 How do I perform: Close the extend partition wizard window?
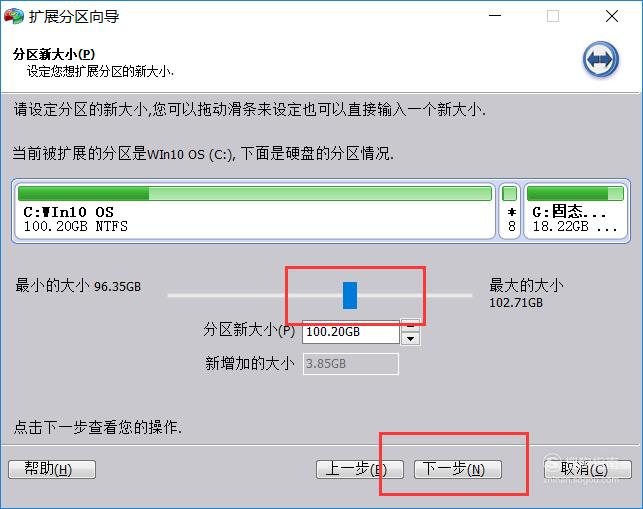point(612,16)
